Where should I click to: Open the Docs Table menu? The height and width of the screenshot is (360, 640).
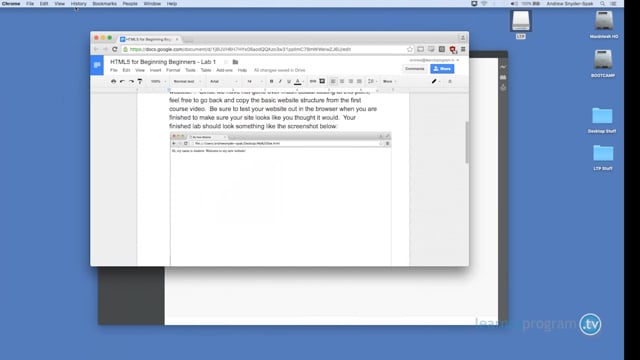point(206,70)
